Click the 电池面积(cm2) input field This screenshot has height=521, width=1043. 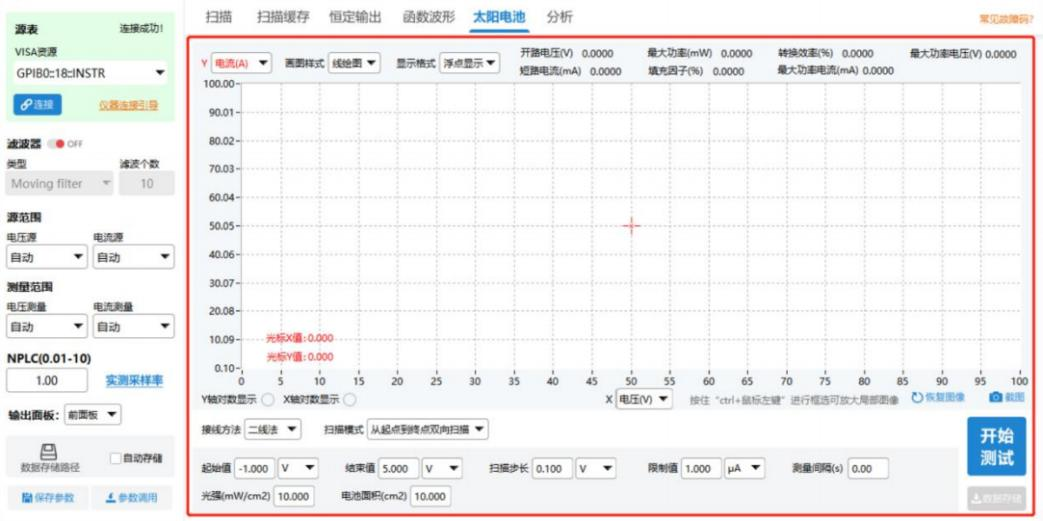click(431, 496)
